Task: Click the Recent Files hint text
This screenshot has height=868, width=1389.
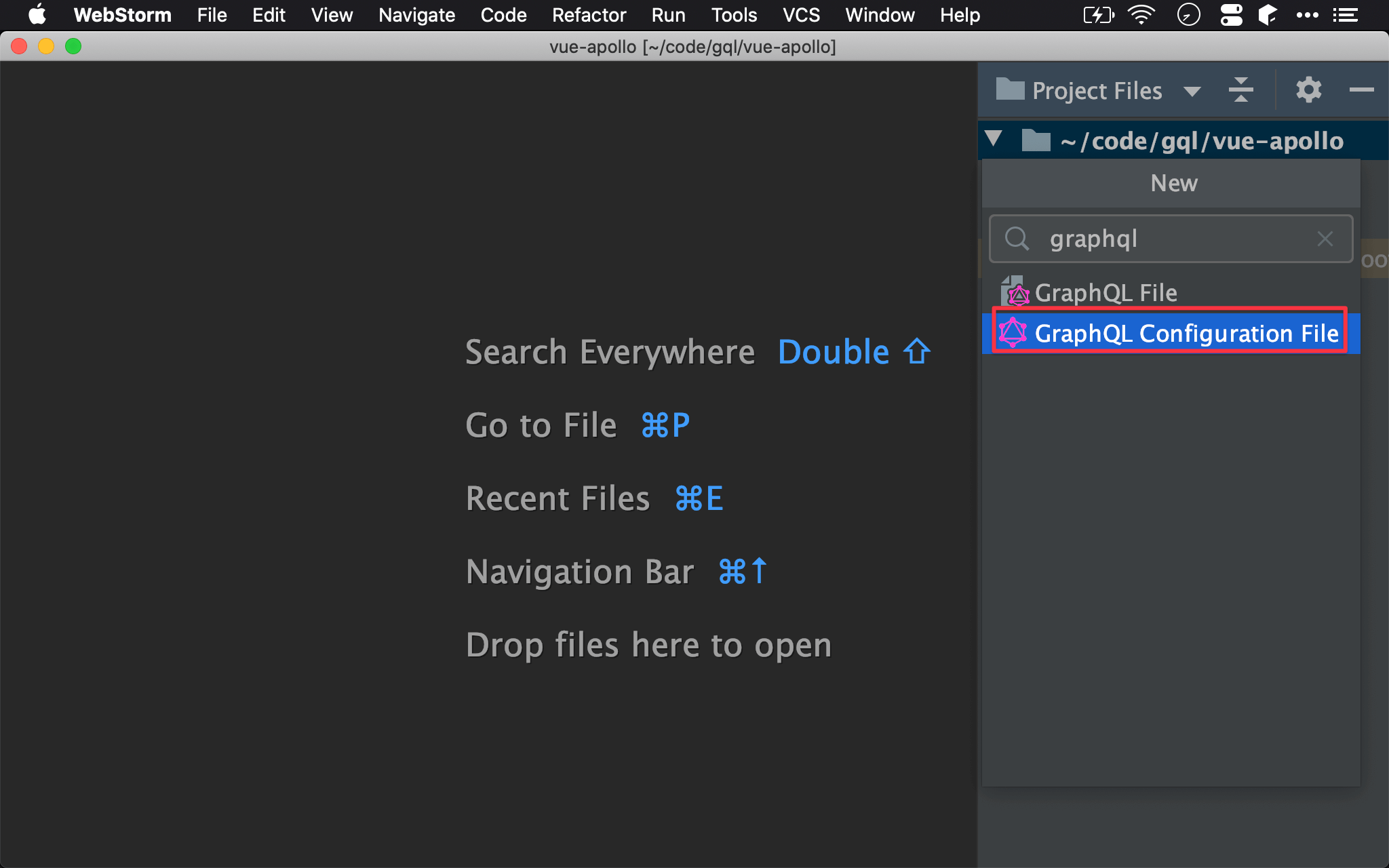Action: 557,498
